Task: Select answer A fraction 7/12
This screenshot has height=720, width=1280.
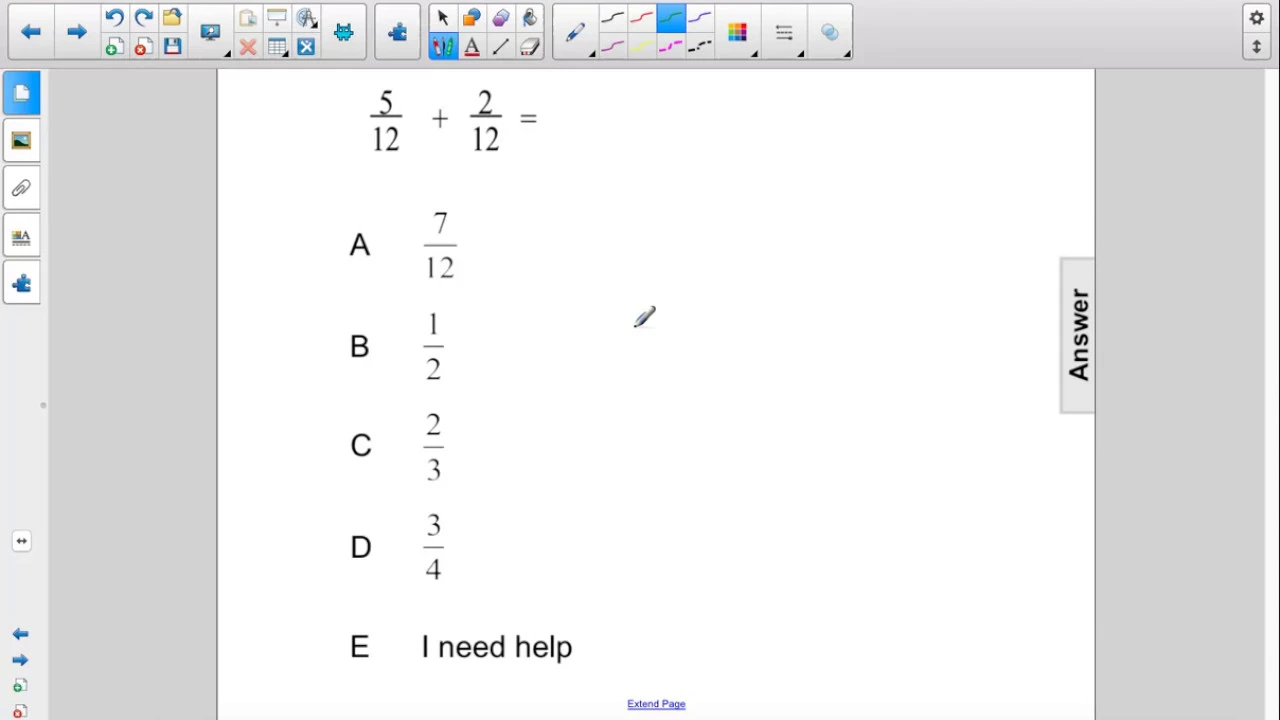Action: tap(440, 246)
